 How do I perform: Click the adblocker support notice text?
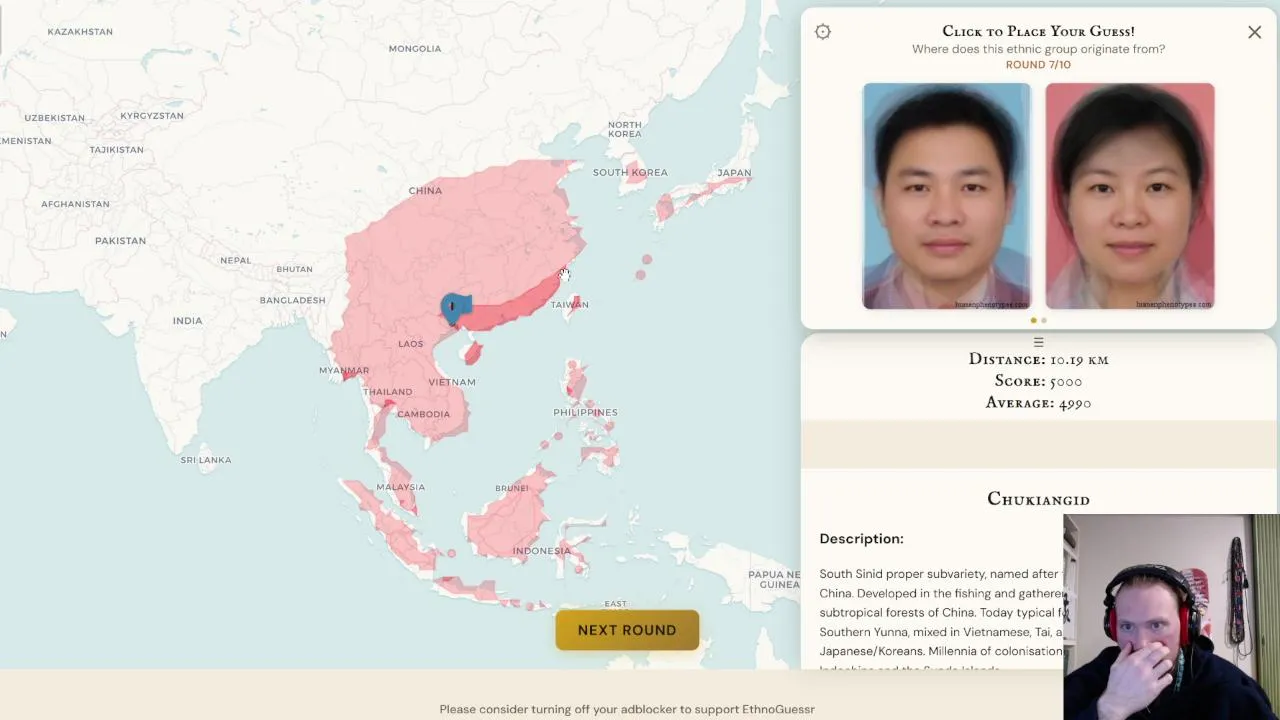pyautogui.click(x=627, y=709)
